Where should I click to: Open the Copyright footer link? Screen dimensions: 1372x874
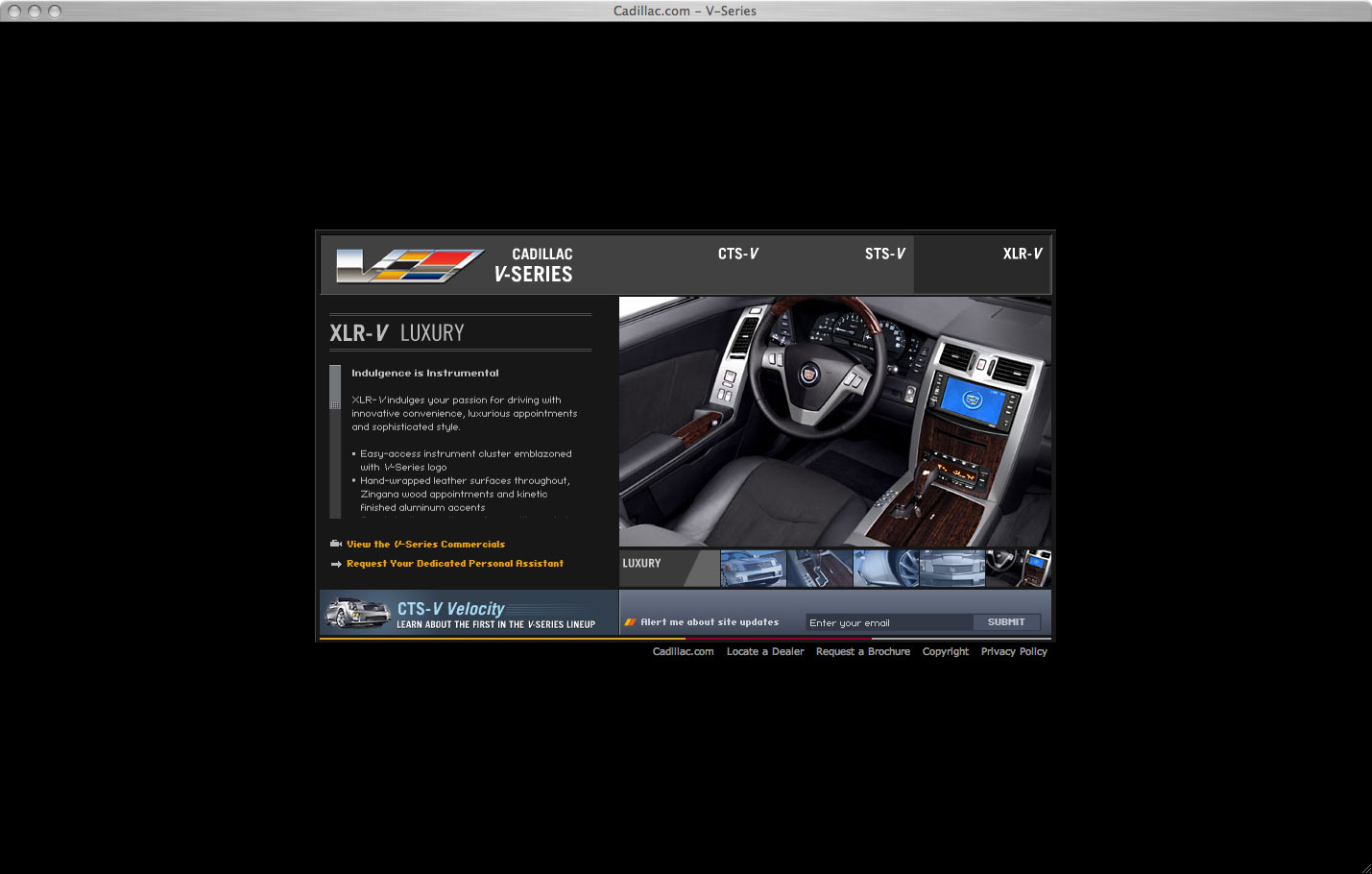click(x=946, y=651)
